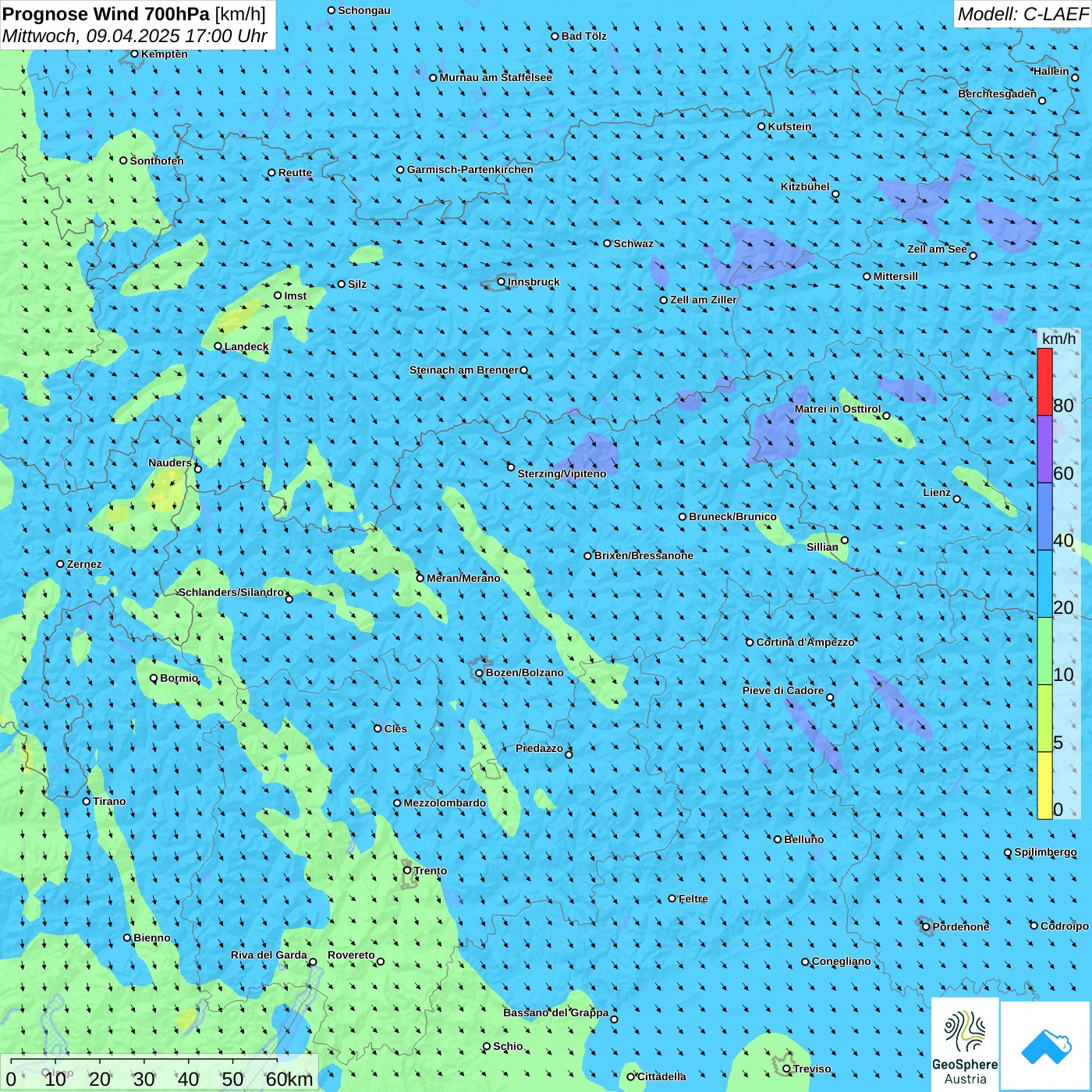The width and height of the screenshot is (1092, 1092).
Task: Click the 'Kufstein' label
Action: click(x=790, y=126)
